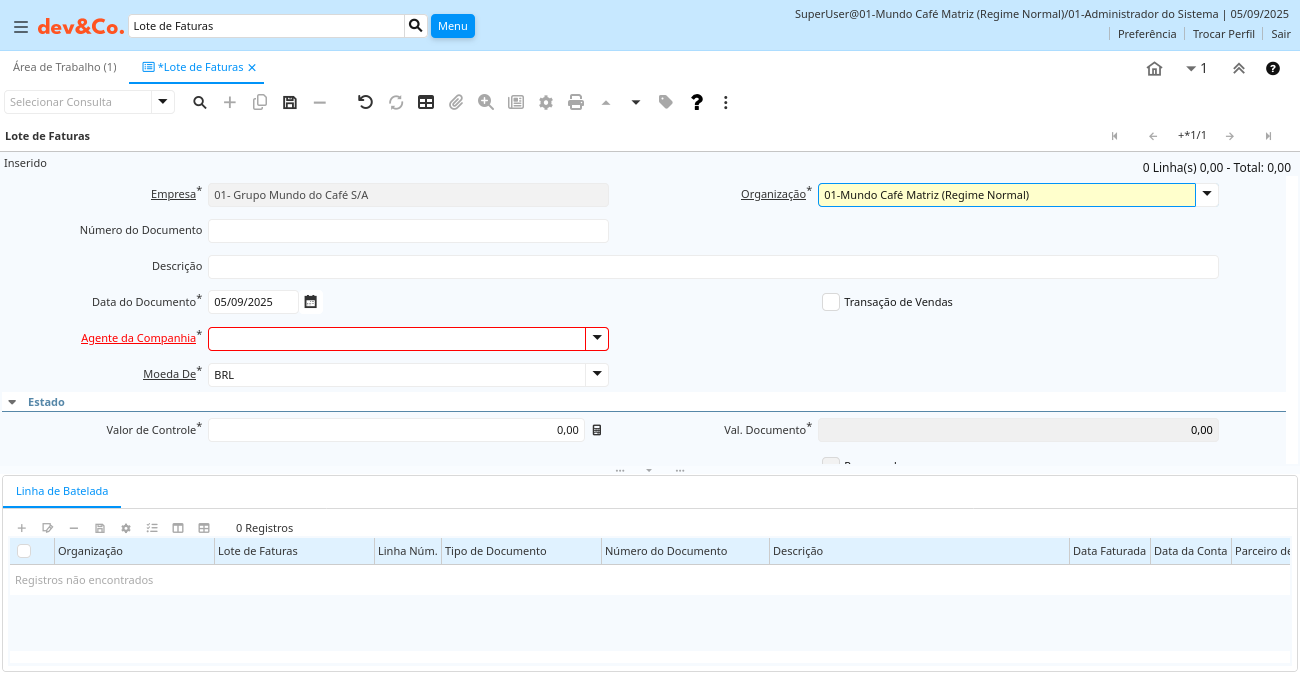
Task: Click the blue Menu button
Action: point(452,26)
